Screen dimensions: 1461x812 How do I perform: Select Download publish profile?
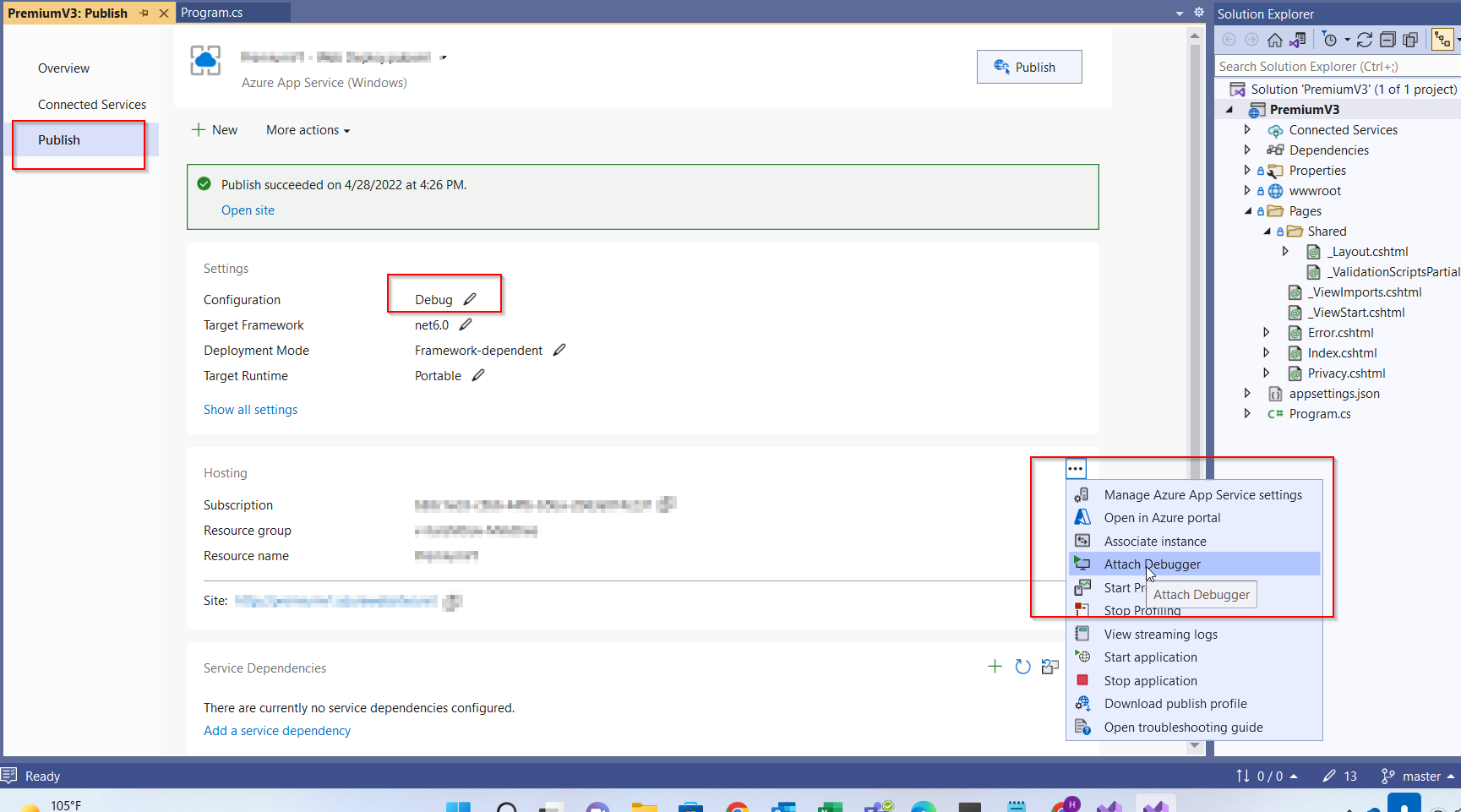(1194, 703)
